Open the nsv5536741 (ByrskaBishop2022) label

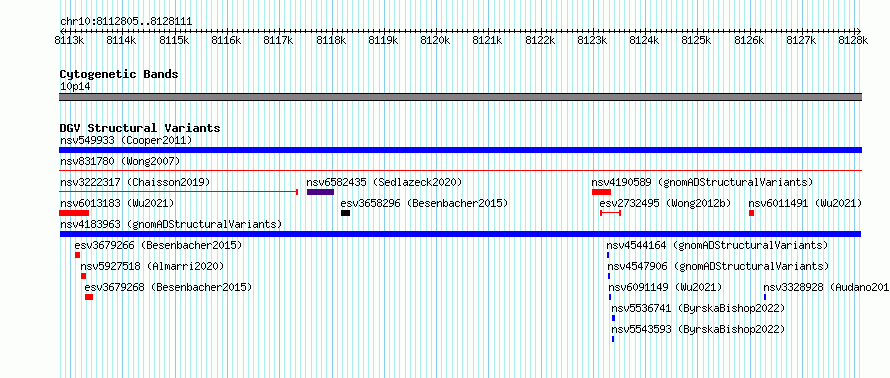click(x=698, y=308)
